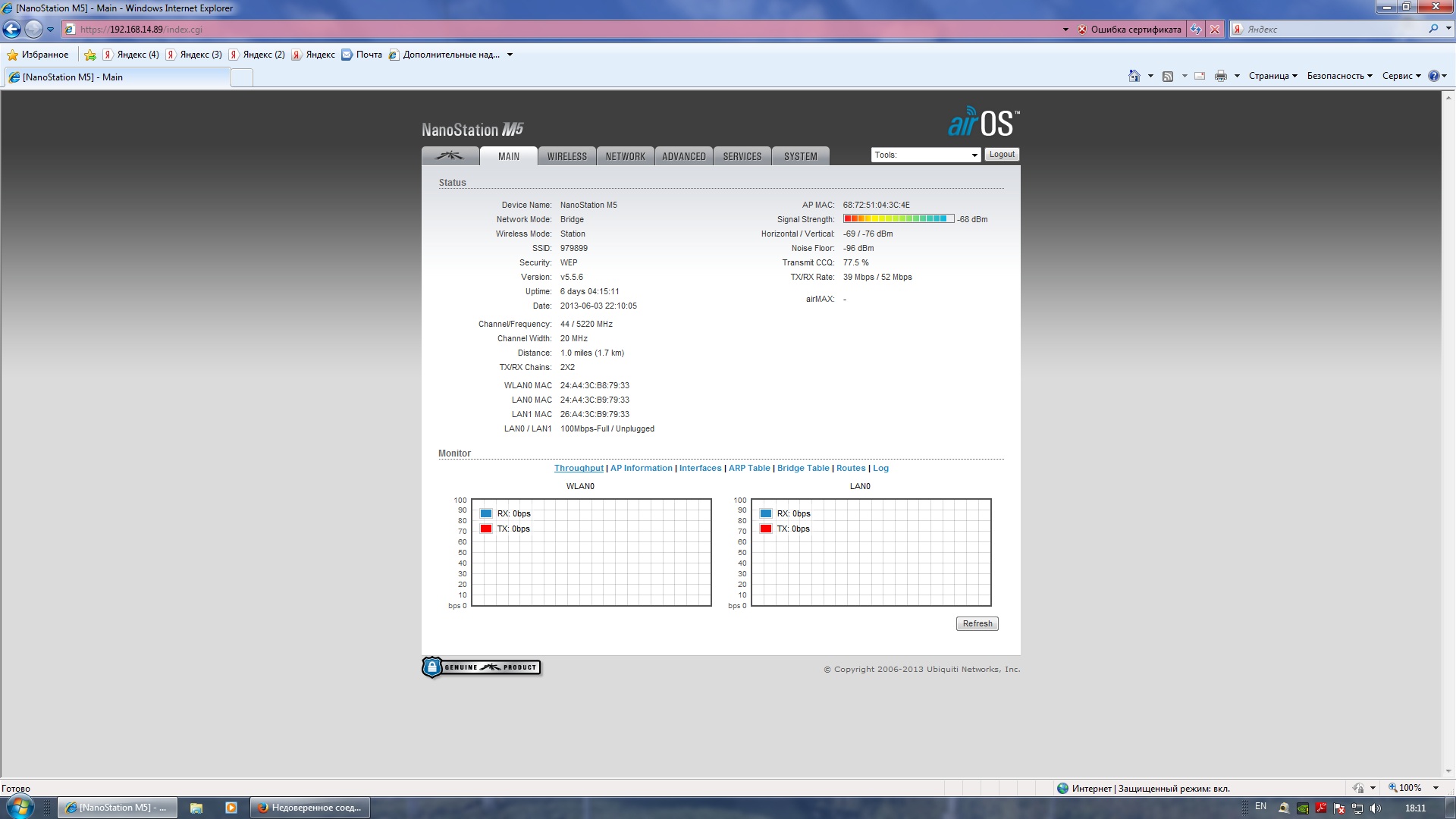The image size is (1456, 819).
Task: Click the stop loading red X icon
Action: (1215, 30)
